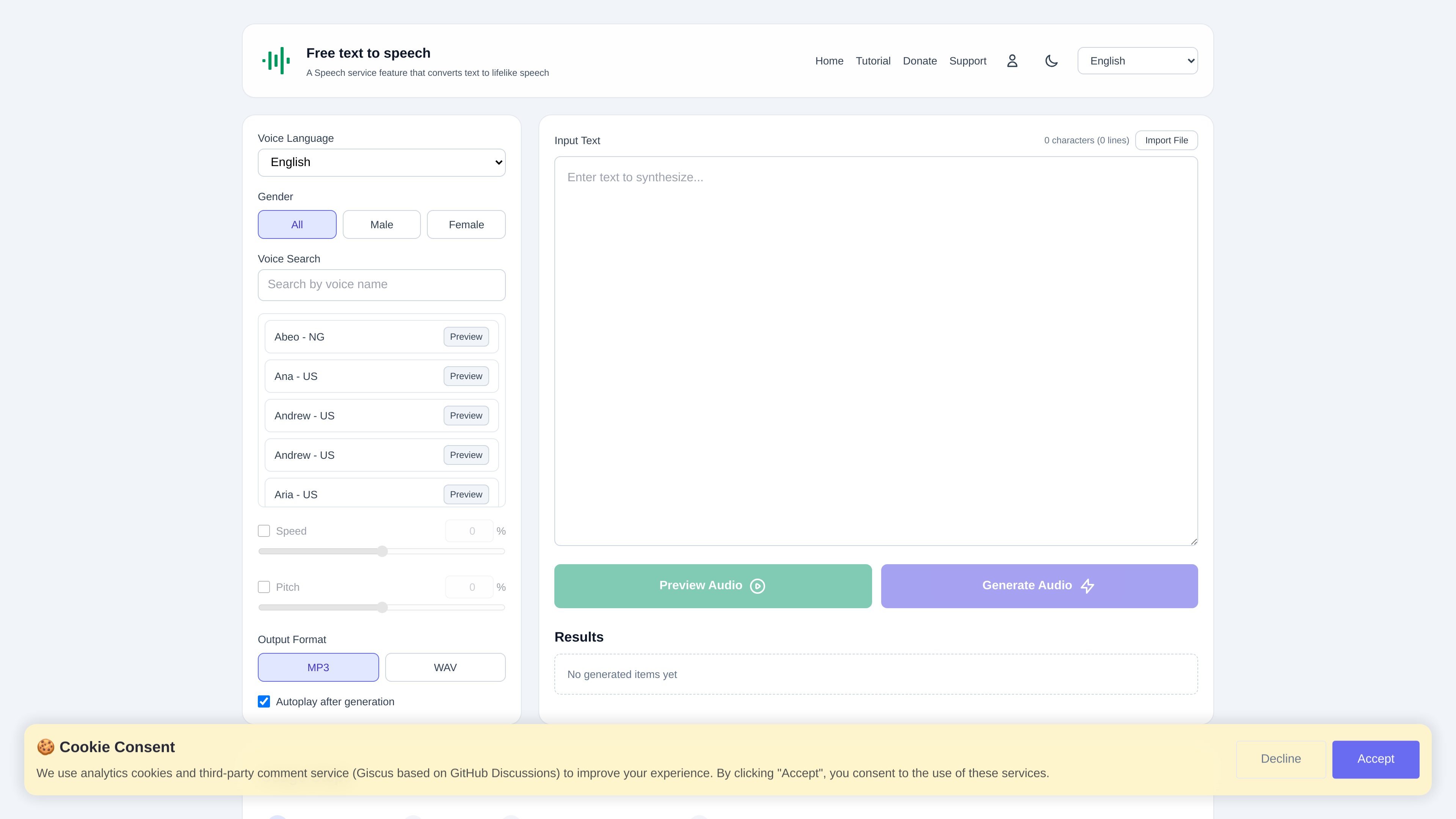Select Female gender filter
The width and height of the screenshot is (1456, 819).
(x=466, y=224)
